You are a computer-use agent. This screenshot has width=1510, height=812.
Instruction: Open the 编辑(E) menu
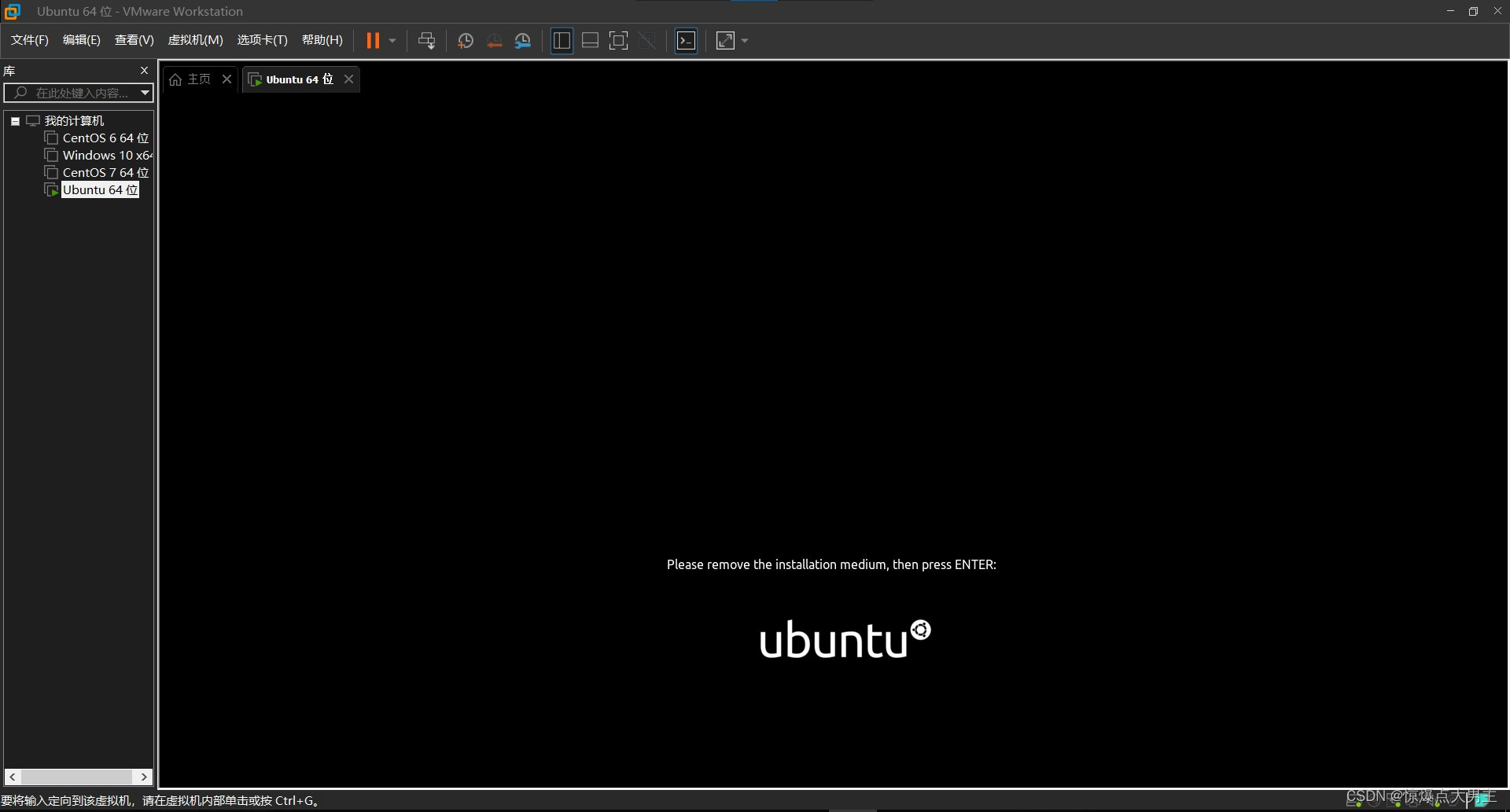82,40
